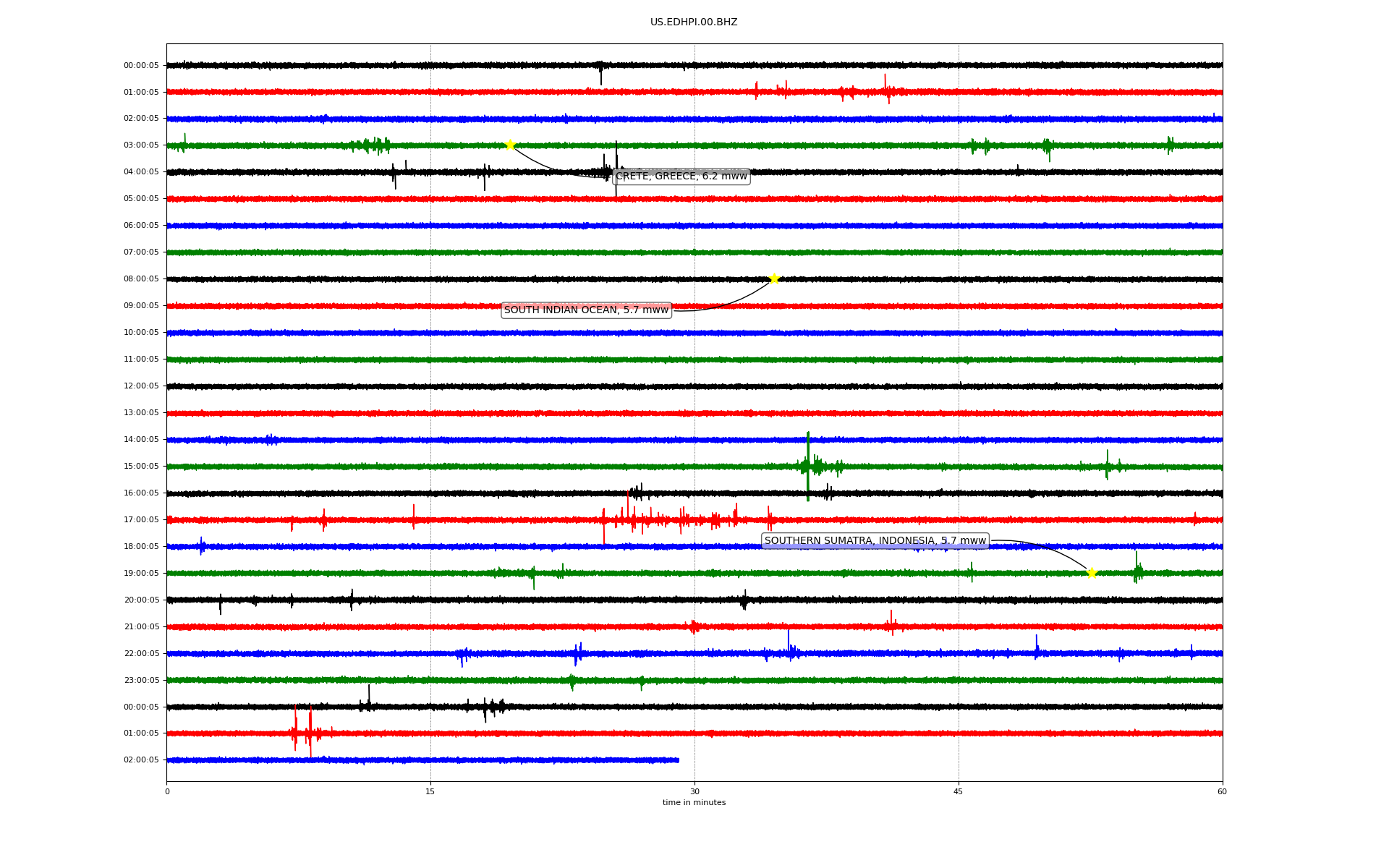1389x868 pixels.
Task: Click the 08:00:05 row label
Action: pos(141,279)
